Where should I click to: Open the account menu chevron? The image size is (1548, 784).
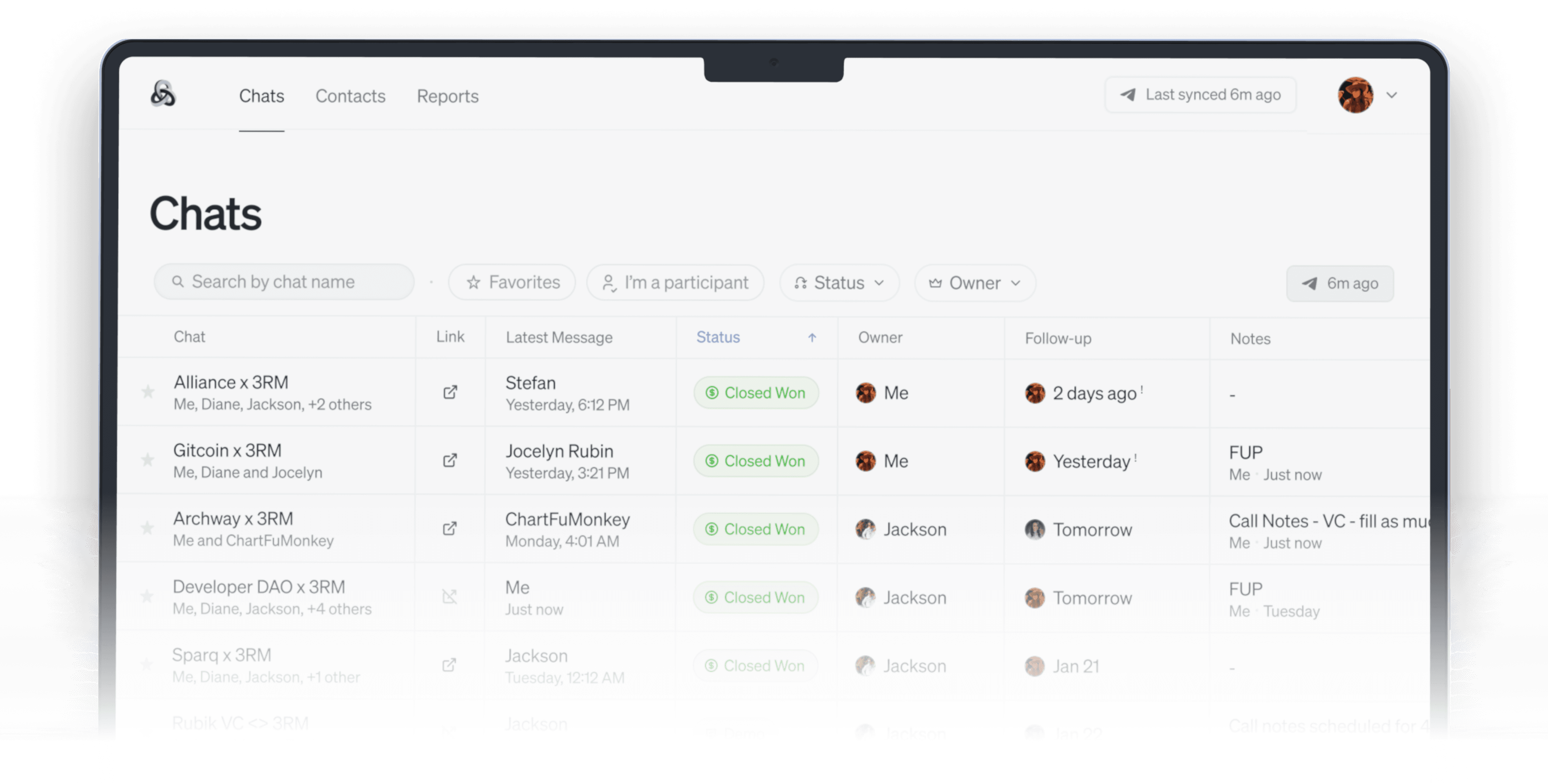1392,95
